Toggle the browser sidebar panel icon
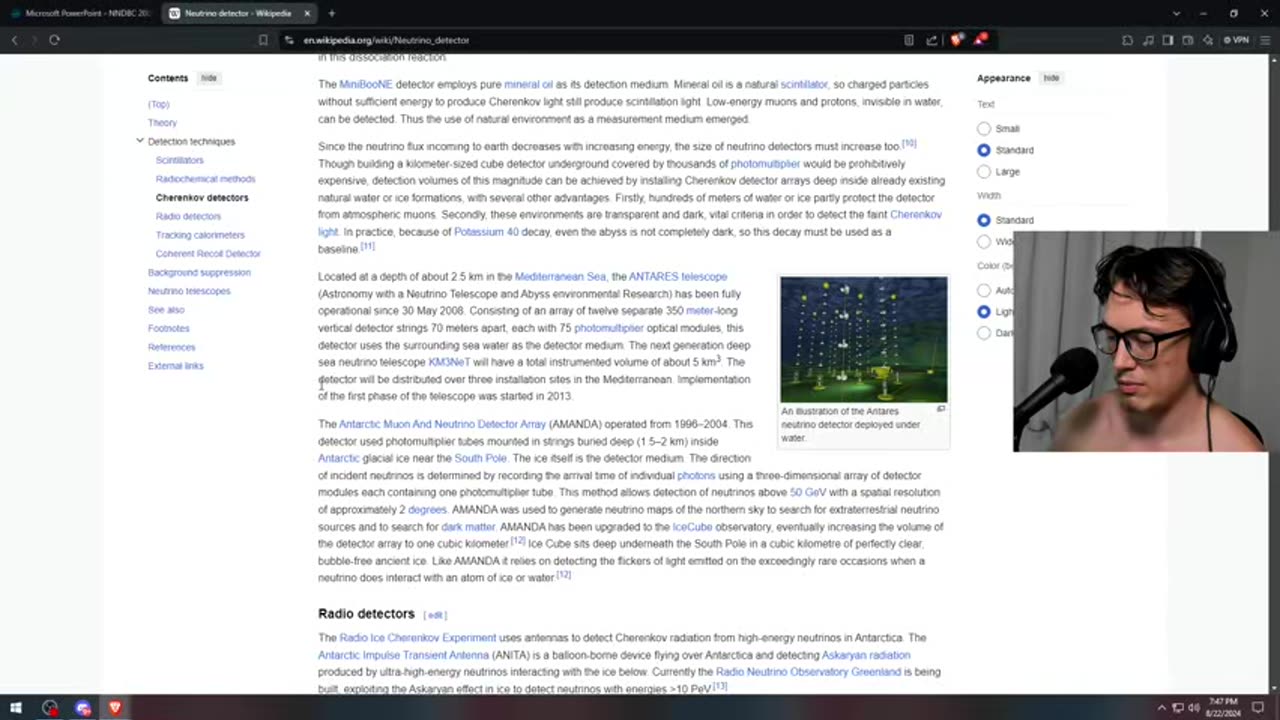1280x720 pixels. pyautogui.click(x=1167, y=40)
